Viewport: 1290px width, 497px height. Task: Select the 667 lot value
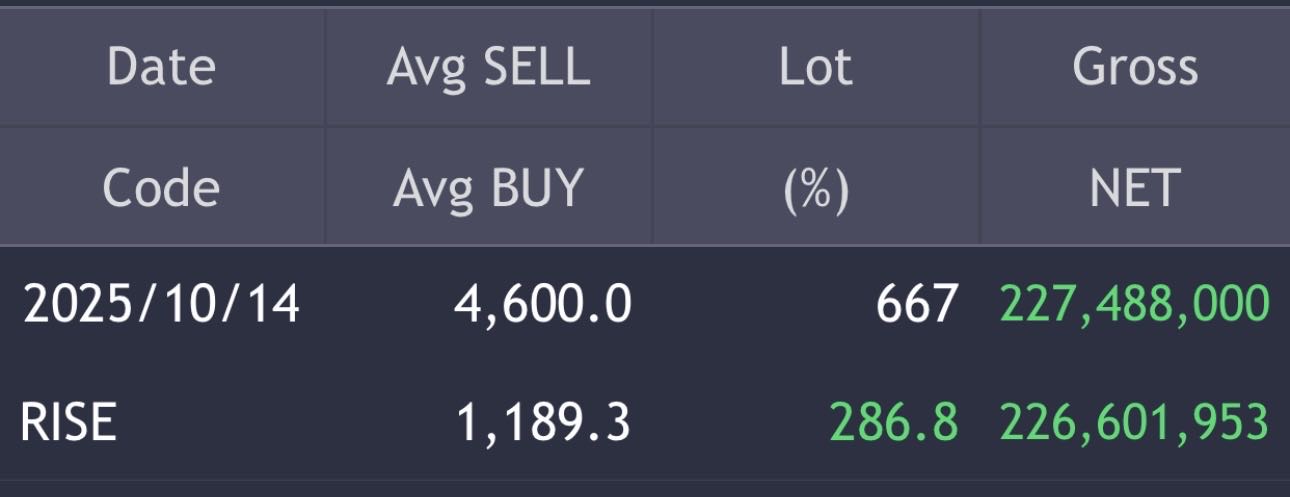(x=917, y=304)
